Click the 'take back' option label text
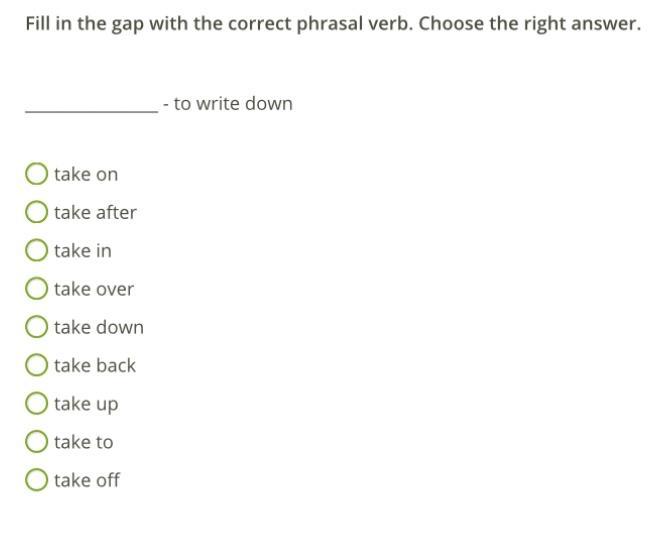 tap(95, 365)
